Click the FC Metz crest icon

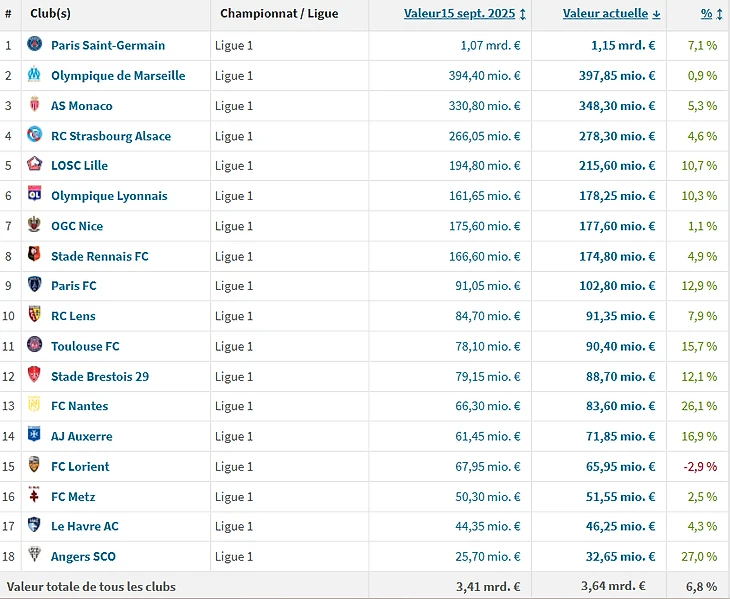click(35, 496)
